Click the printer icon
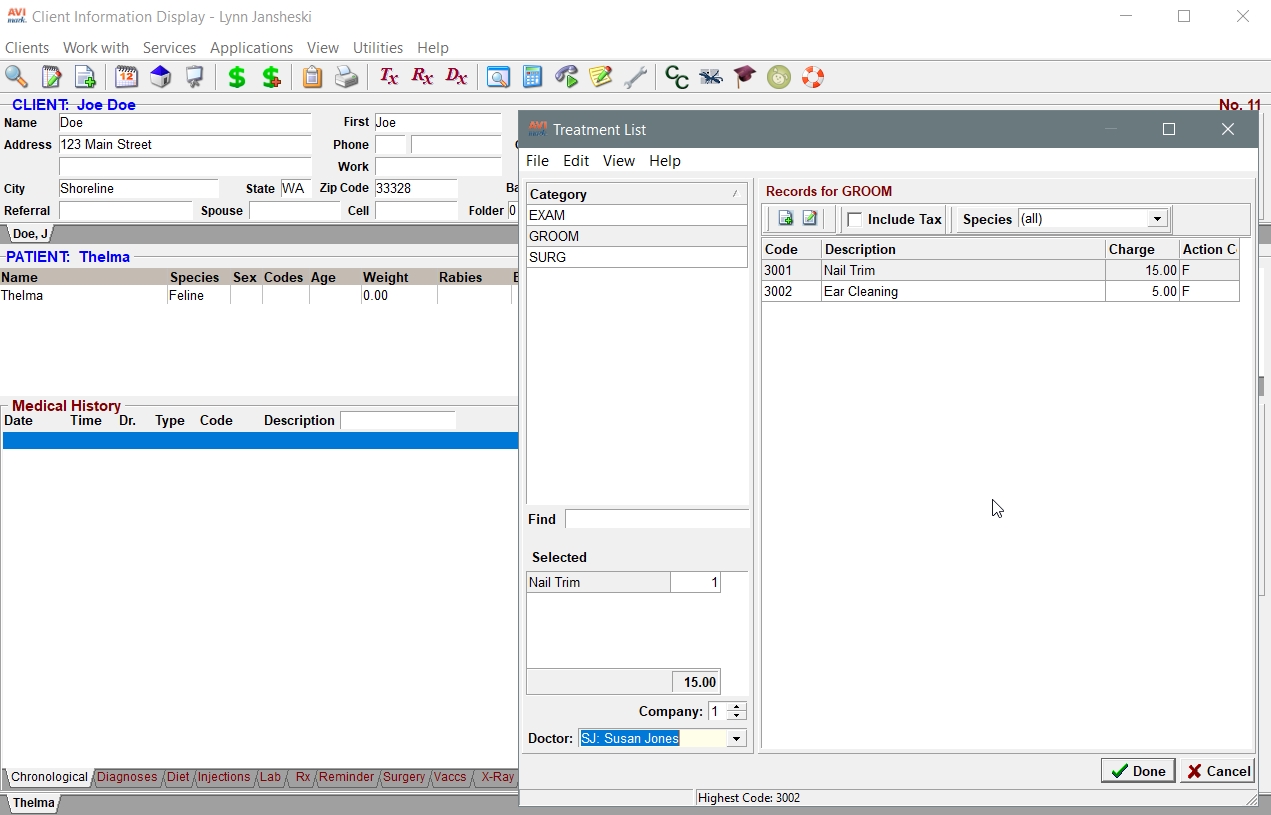Viewport: 1271px width, 815px height. point(346,77)
